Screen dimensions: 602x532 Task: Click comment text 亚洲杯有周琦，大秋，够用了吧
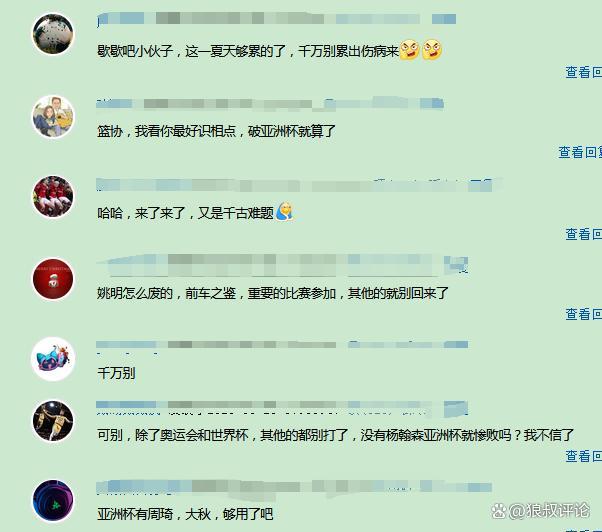point(185,514)
